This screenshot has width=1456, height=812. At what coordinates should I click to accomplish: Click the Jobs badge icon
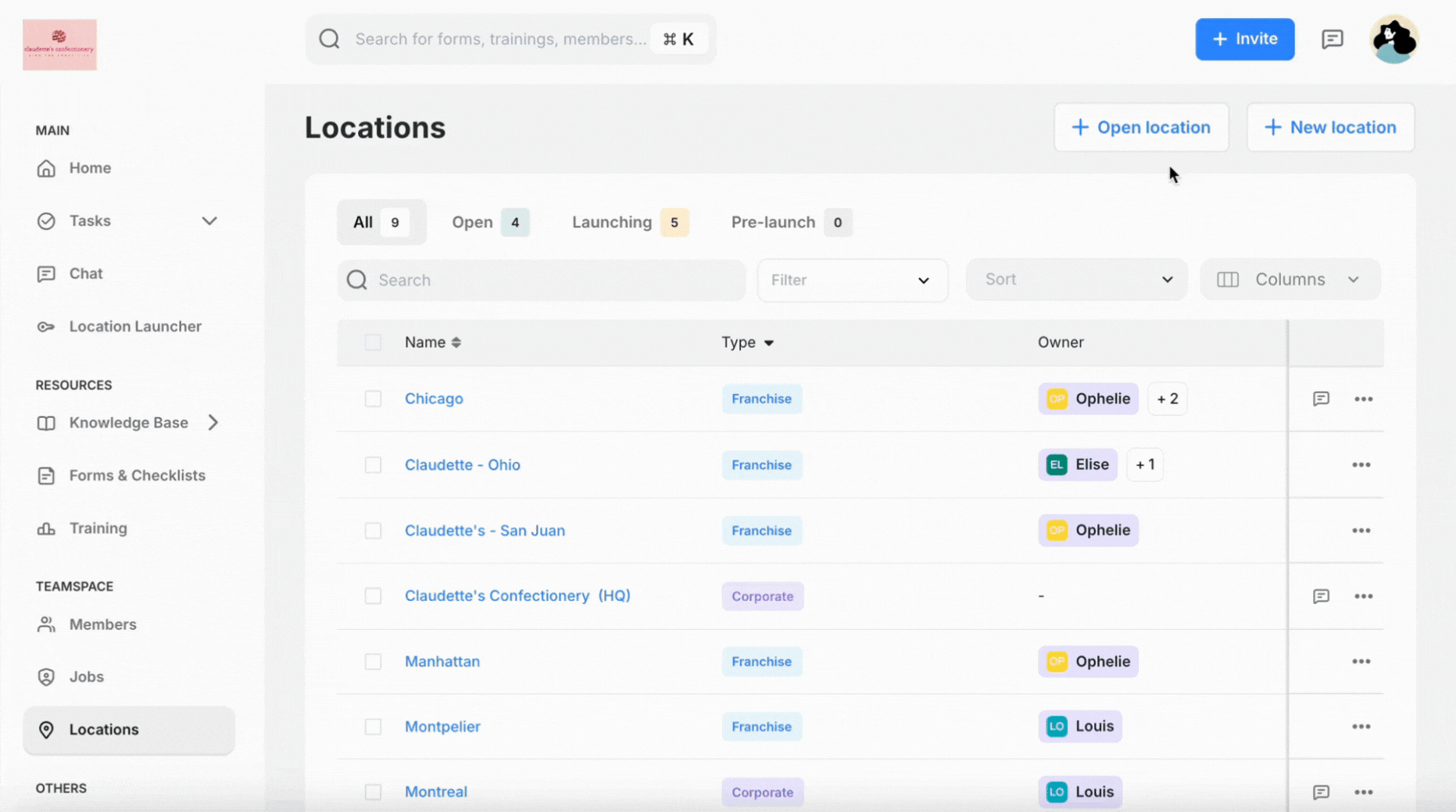tap(46, 677)
